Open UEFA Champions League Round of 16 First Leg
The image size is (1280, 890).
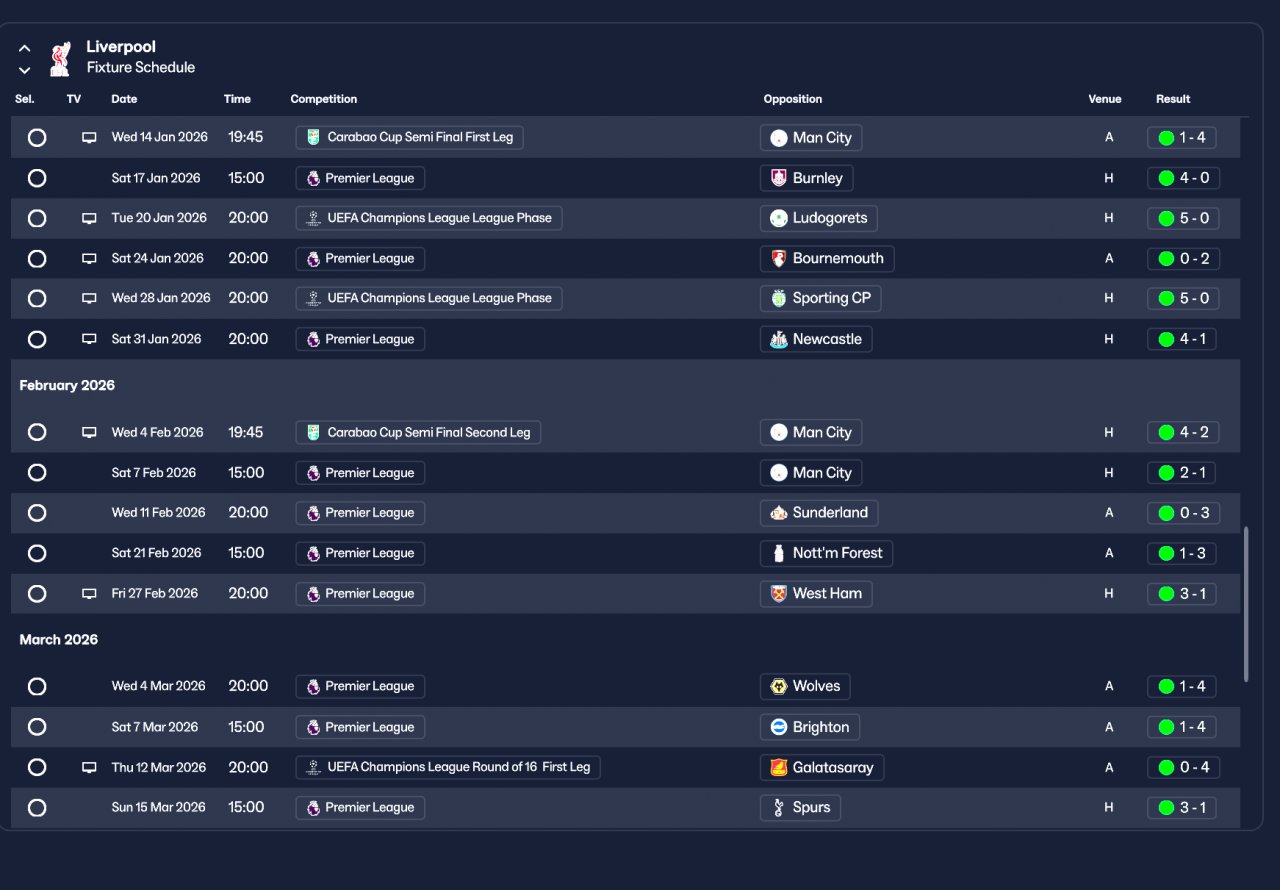pos(448,767)
